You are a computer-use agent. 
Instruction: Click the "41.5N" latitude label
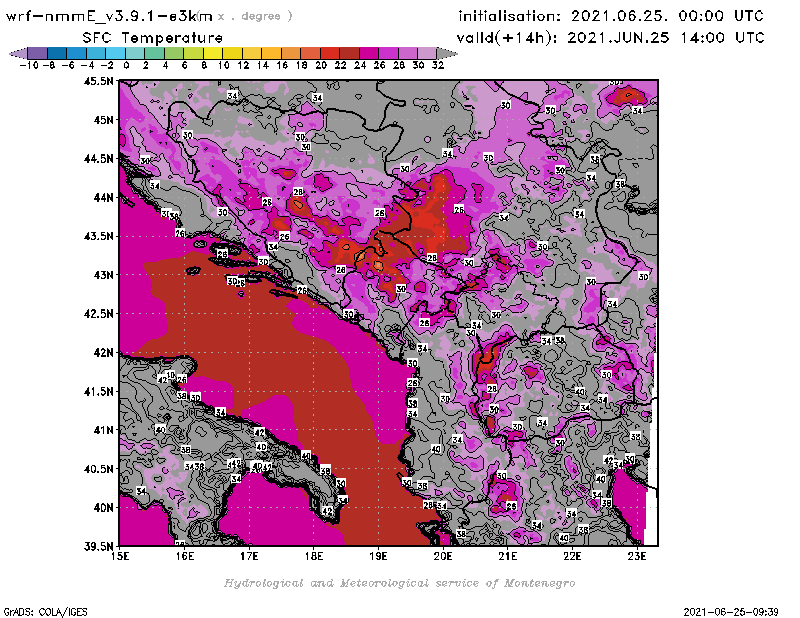tap(98, 391)
